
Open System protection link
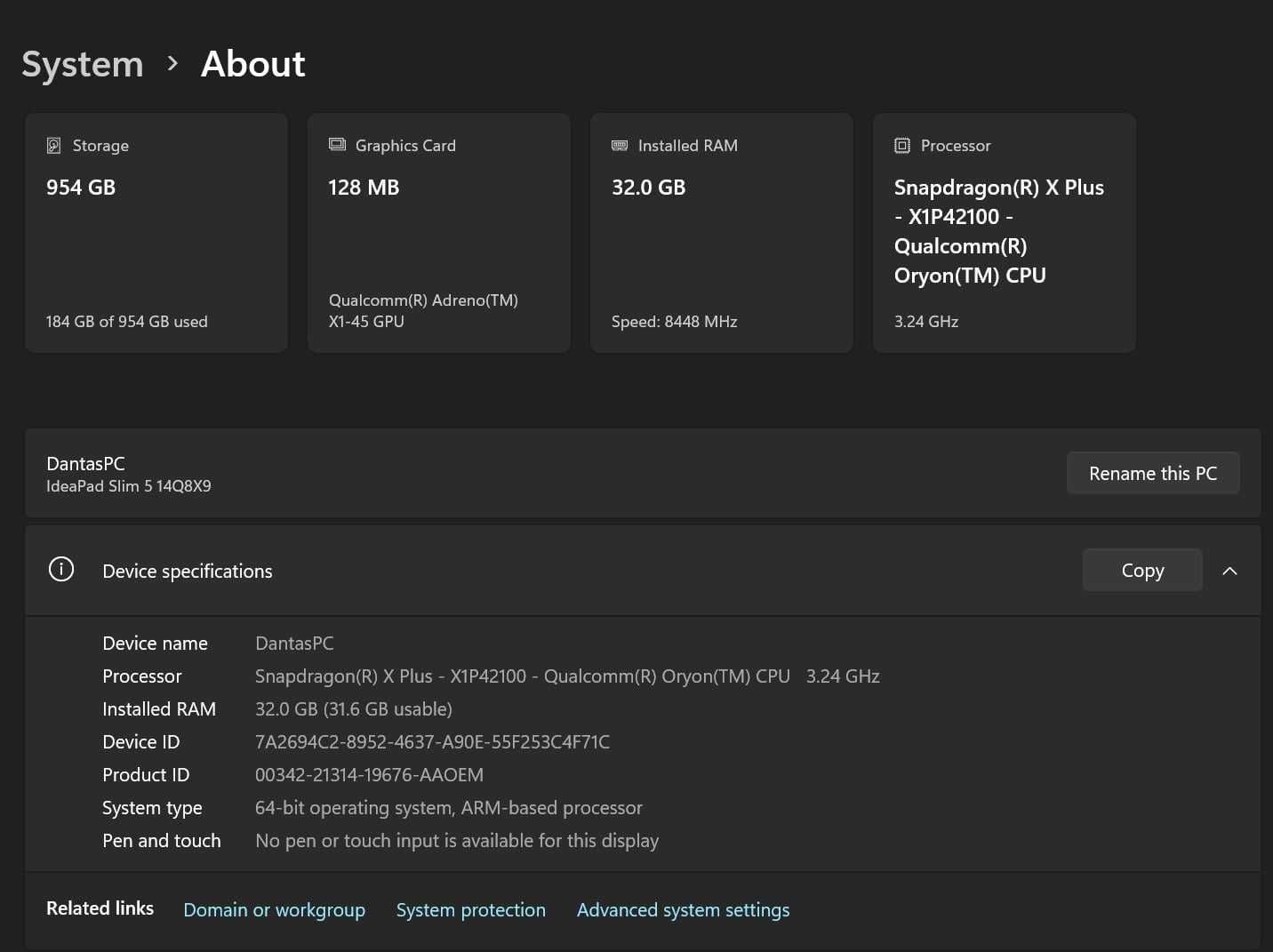click(471, 909)
